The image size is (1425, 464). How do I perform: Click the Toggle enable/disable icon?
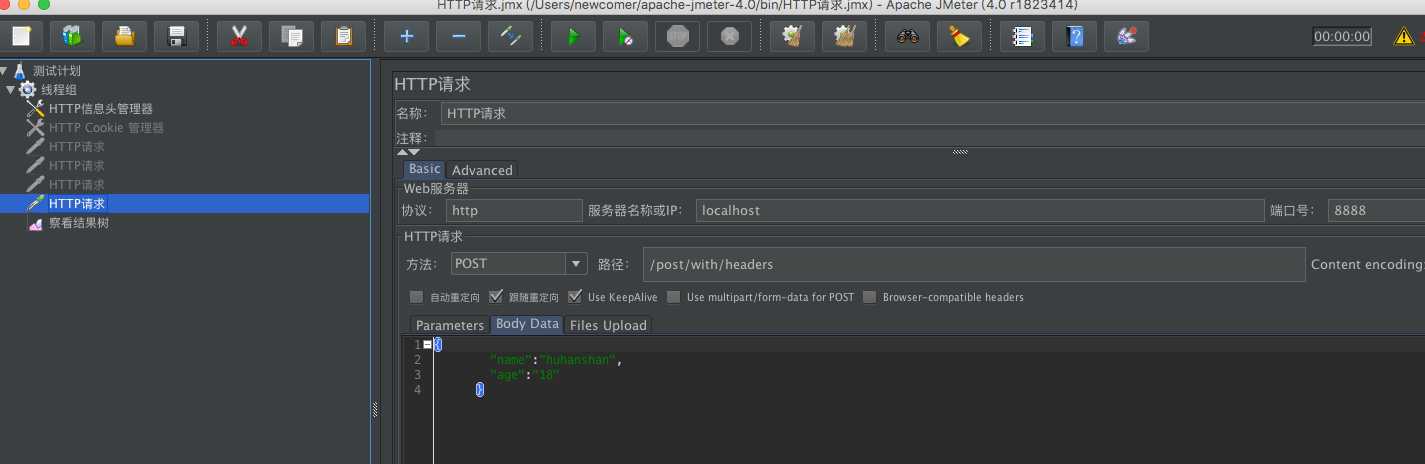pos(510,36)
